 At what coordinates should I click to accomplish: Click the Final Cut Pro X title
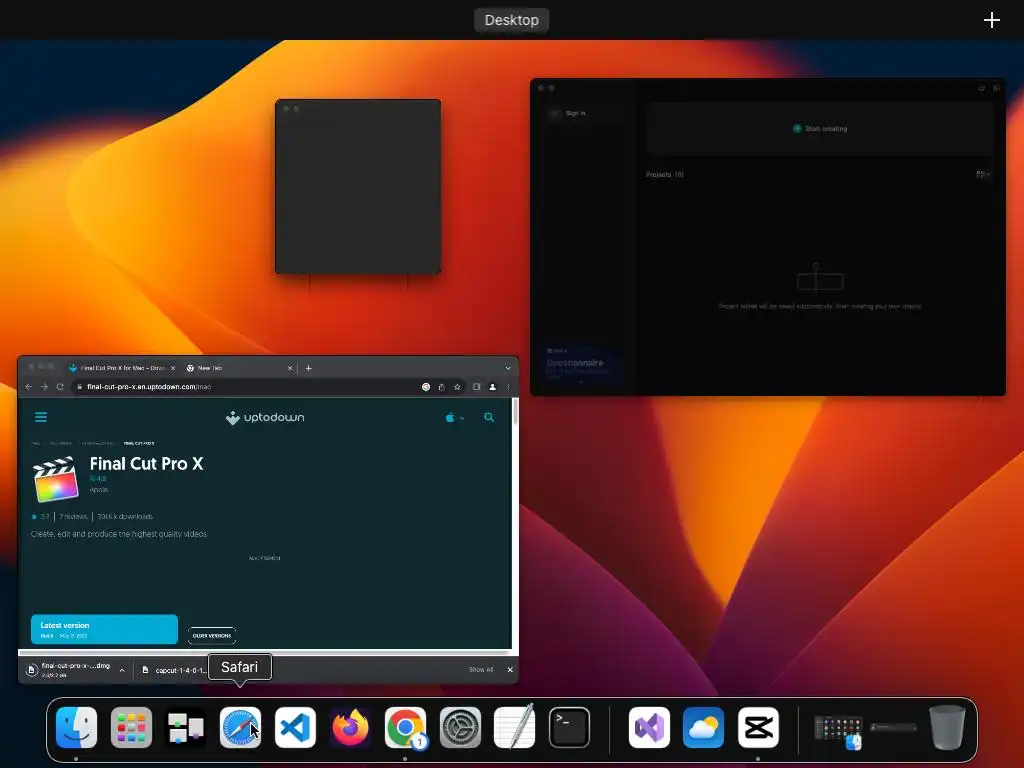pos(146,464)
